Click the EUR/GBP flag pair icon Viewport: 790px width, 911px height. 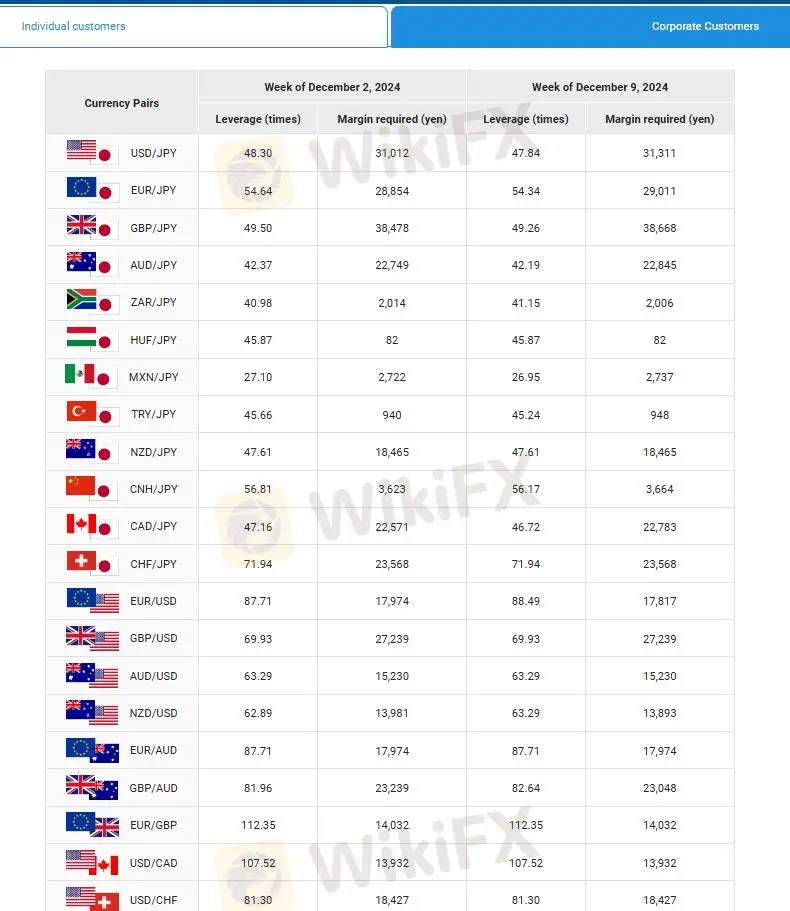tap(93, 825)
